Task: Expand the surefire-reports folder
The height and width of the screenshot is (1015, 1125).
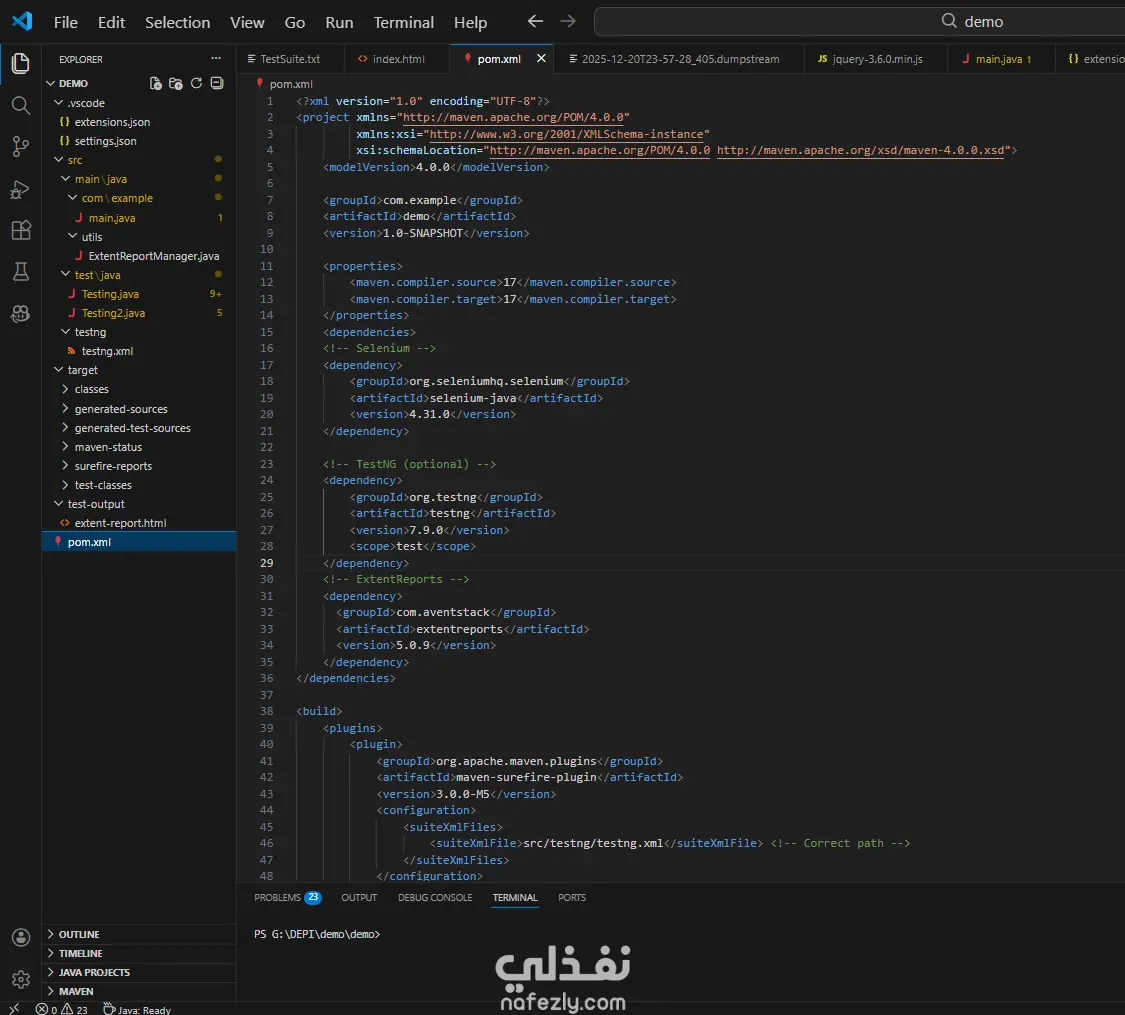Action: tap(65, 466)
